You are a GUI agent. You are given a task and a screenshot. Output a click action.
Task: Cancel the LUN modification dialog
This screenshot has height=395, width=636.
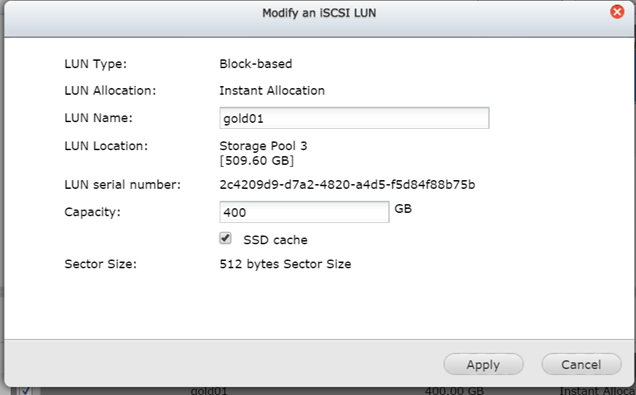coord(581,364)
